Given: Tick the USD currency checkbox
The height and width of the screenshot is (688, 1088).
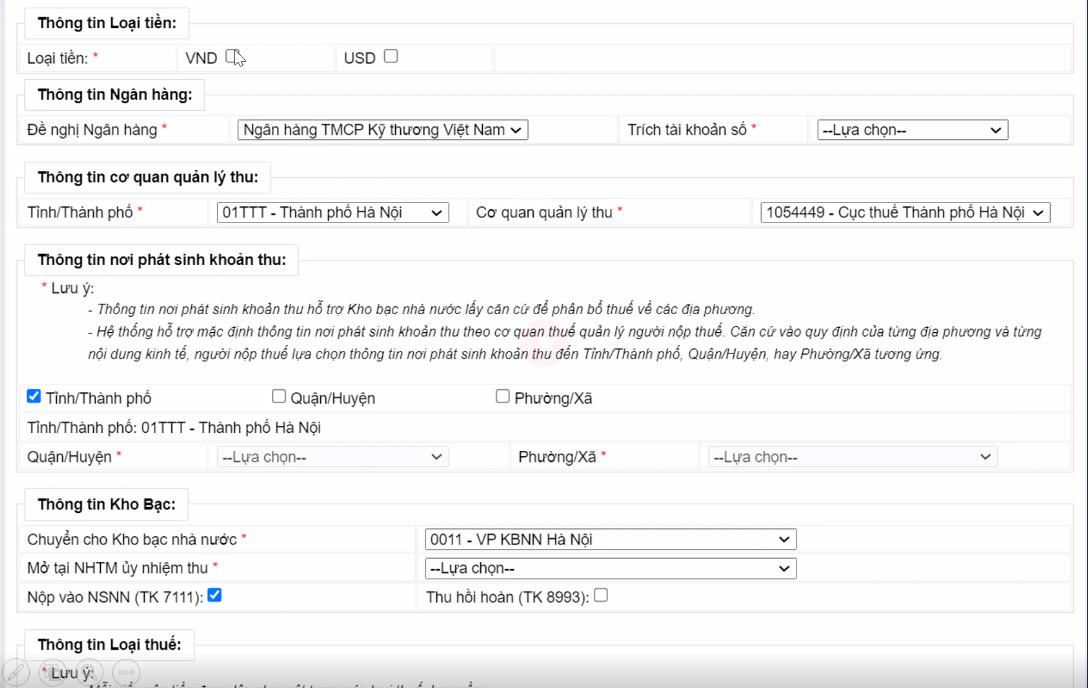Looking at the screenshot, I should coord(391,56).
